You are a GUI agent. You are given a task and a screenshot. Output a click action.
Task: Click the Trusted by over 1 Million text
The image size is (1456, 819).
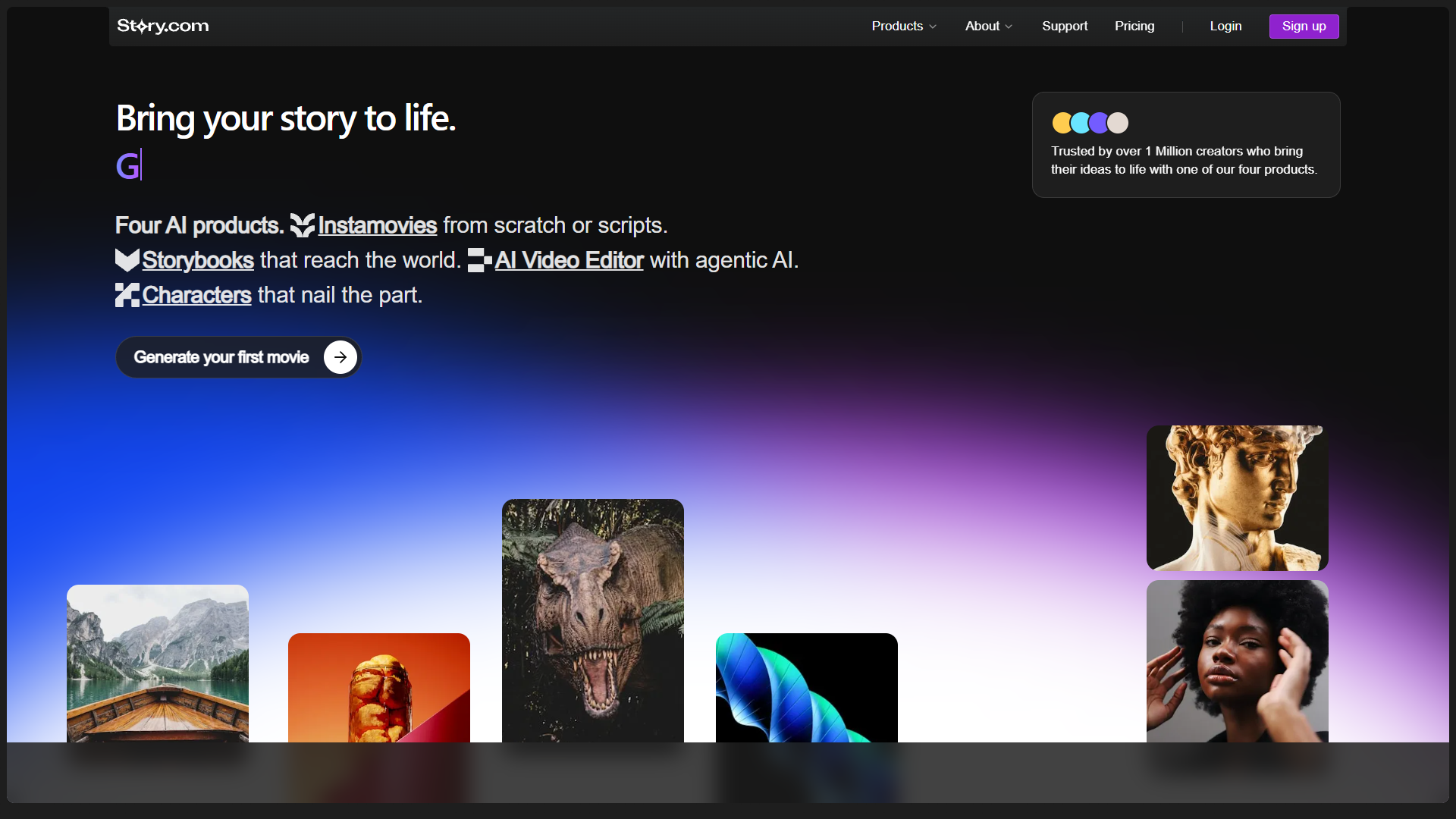[x=1184, y=160]
